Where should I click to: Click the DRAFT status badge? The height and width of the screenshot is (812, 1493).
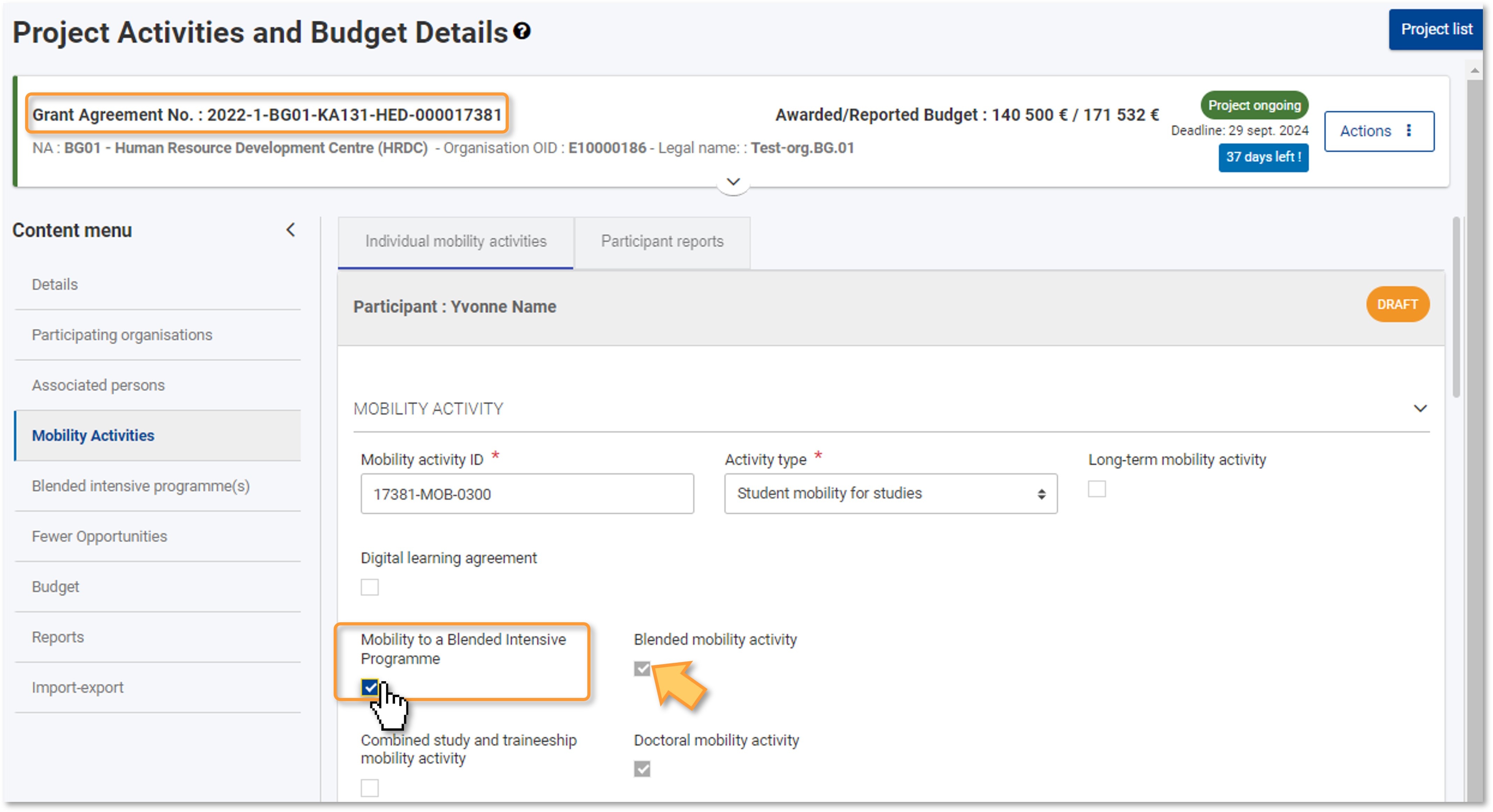click(1397, 304)
